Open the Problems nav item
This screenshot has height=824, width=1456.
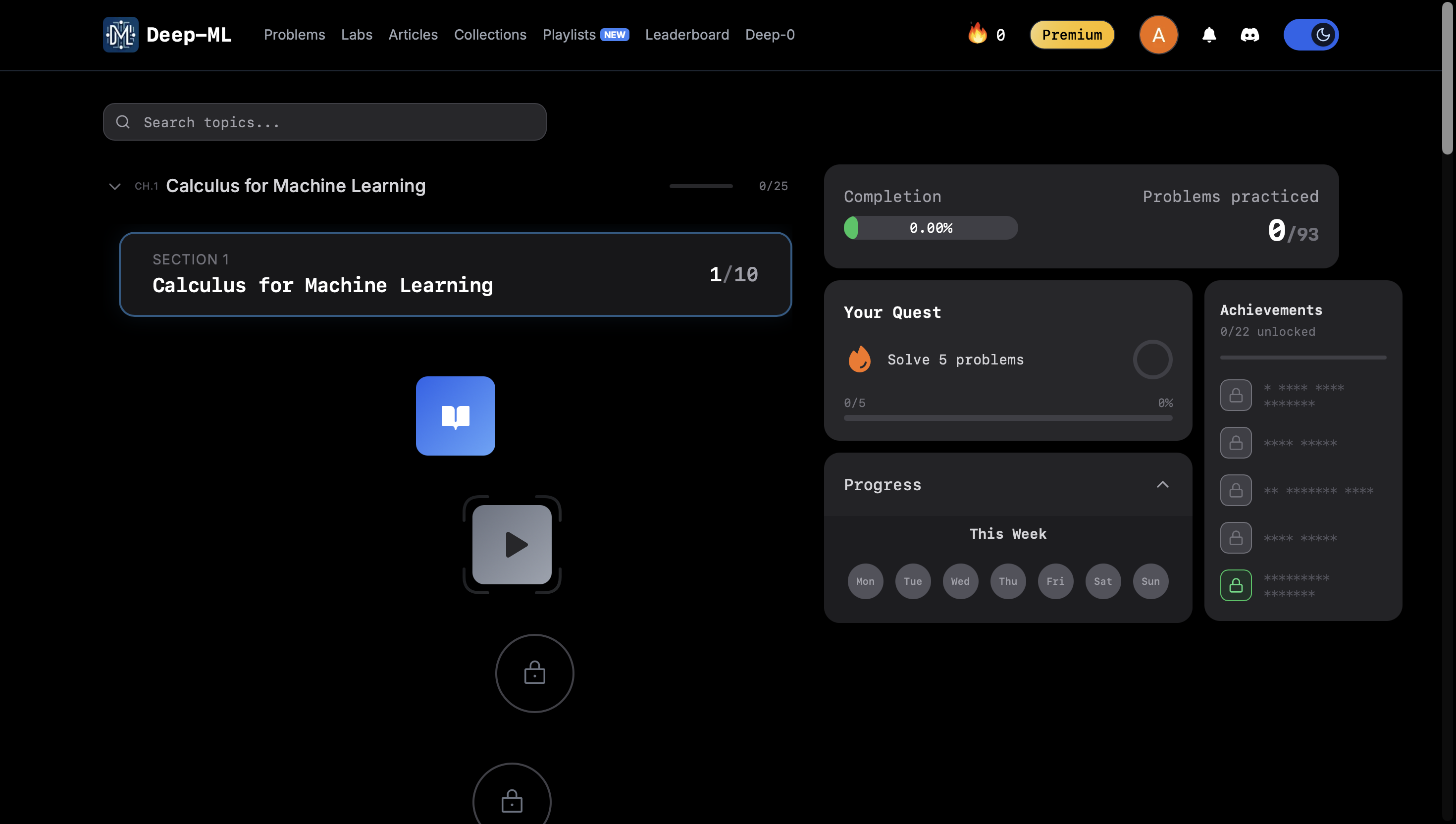tap(294, 35)
